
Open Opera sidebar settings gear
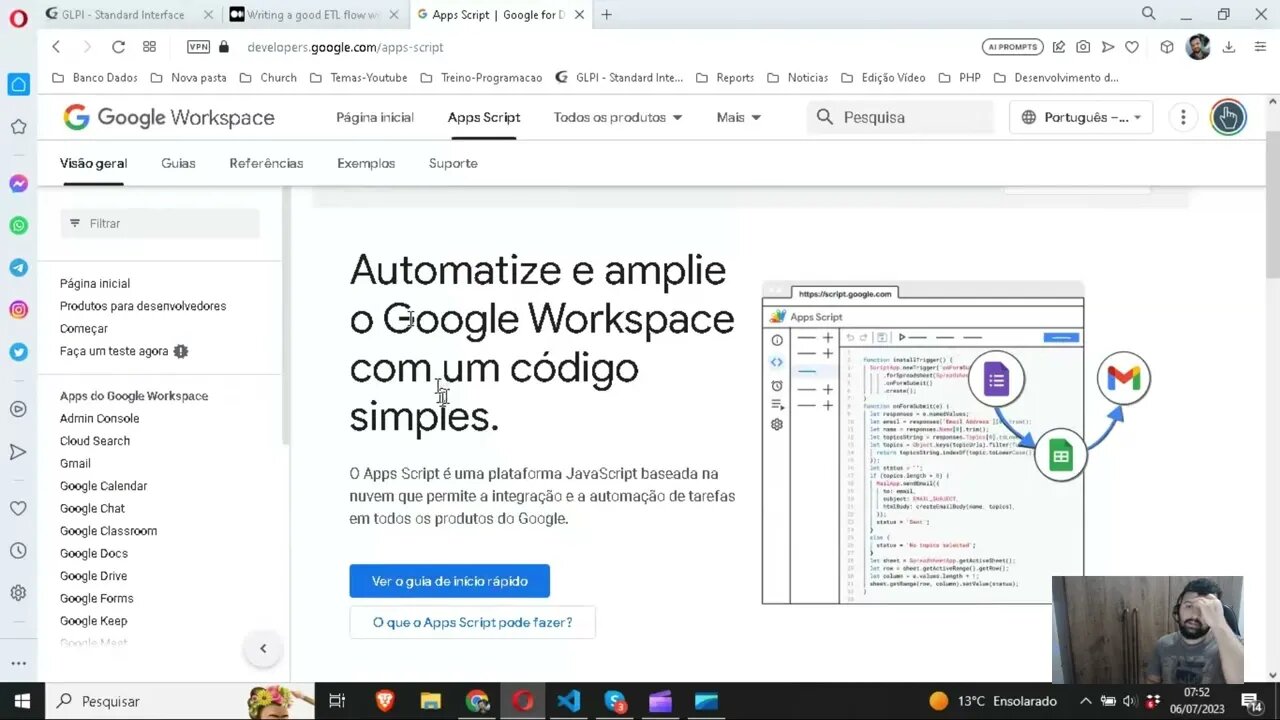[18, 593]
